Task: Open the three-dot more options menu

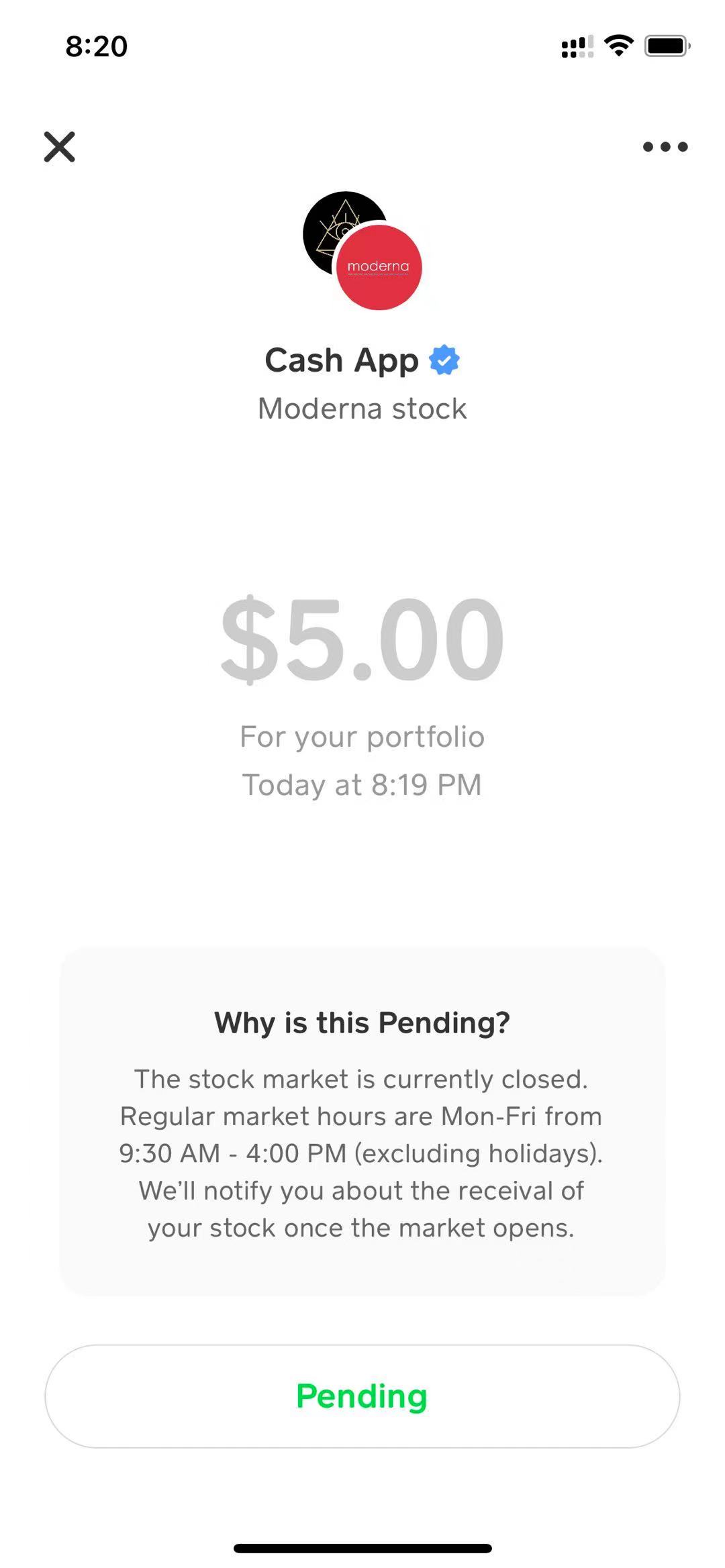Action: click(x=665, y=147)
